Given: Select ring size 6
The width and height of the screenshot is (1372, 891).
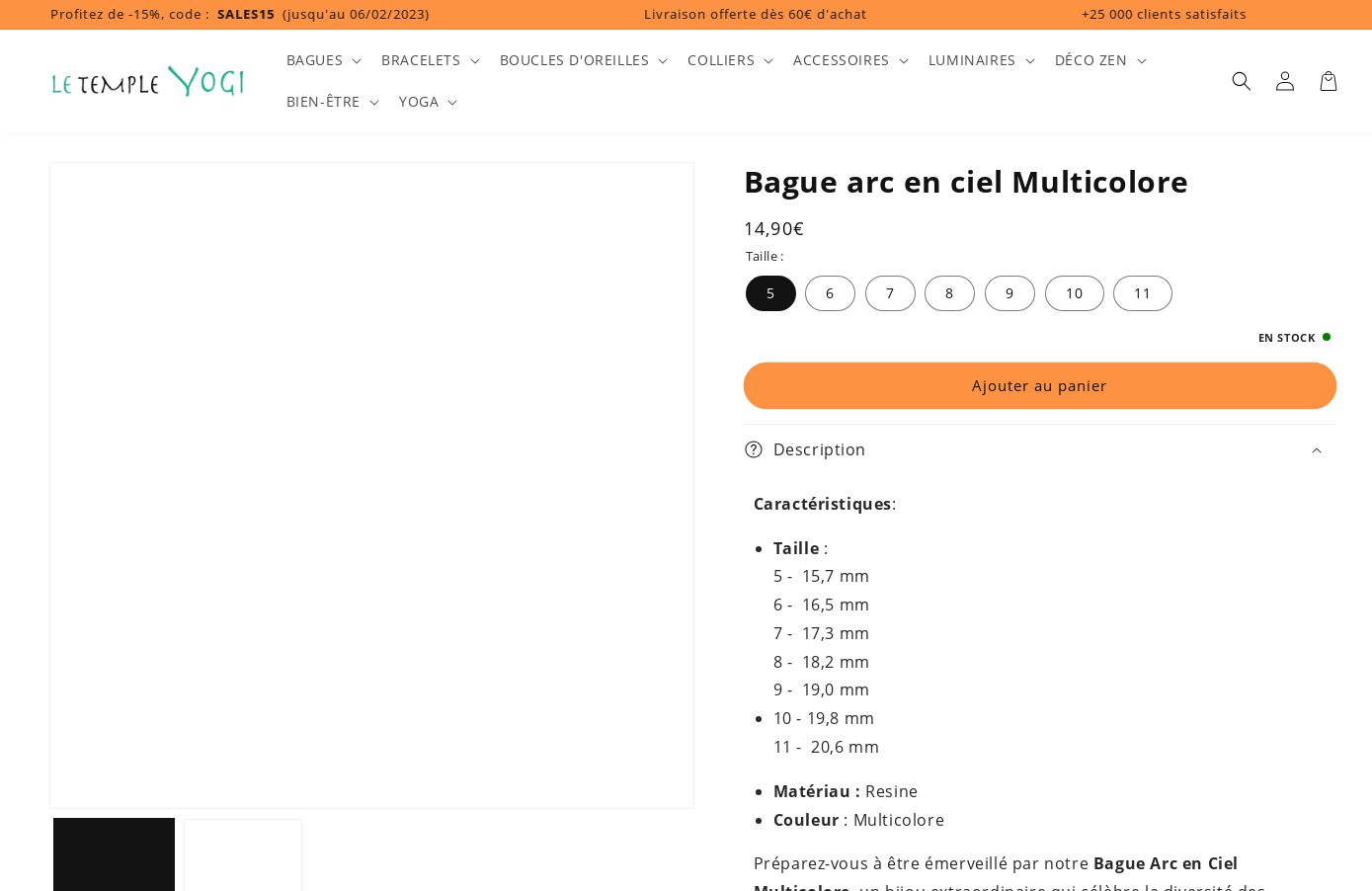Looking at the screenshot, I should click(830, 293).
